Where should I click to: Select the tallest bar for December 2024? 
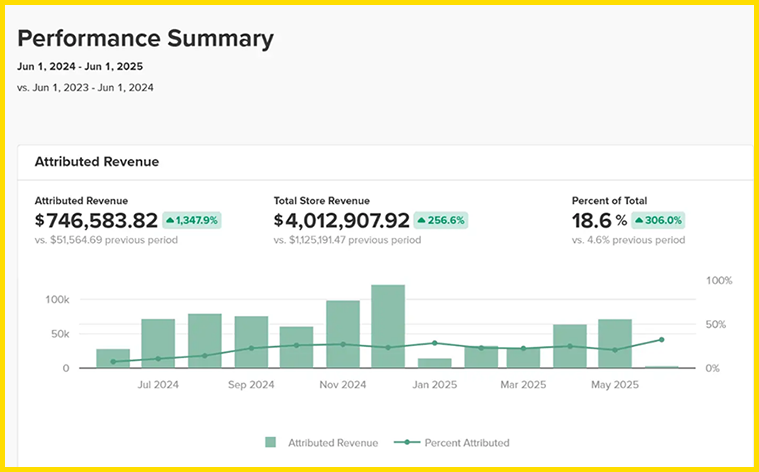(x=388, y=326)
